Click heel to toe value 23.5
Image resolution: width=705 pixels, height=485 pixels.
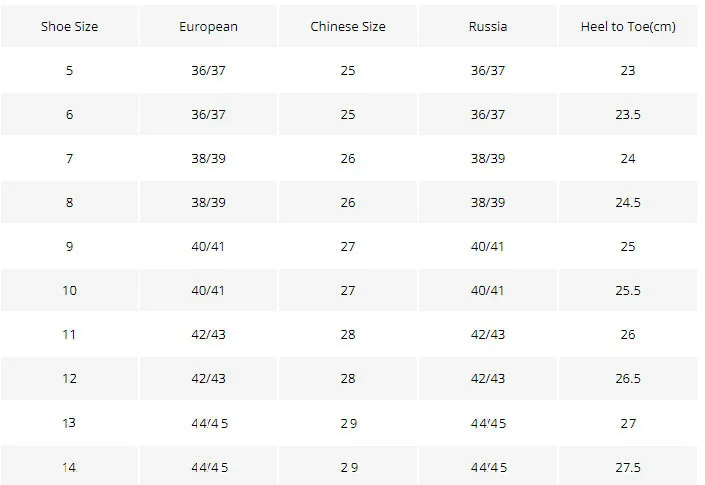628,115
